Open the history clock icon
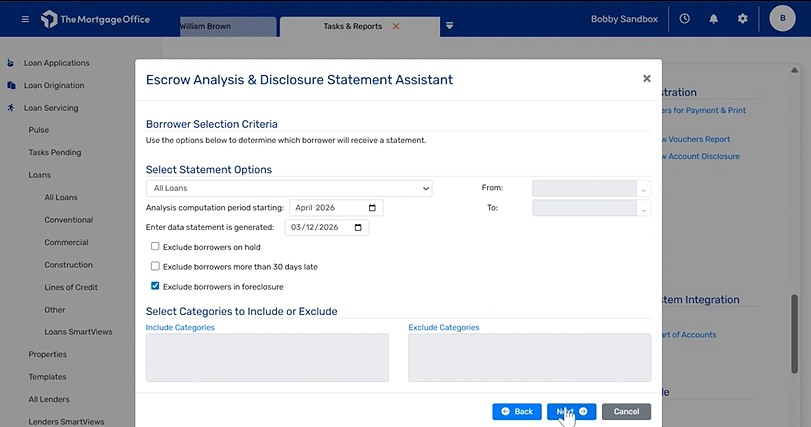The image size is (811, 427). click(684, 19)
